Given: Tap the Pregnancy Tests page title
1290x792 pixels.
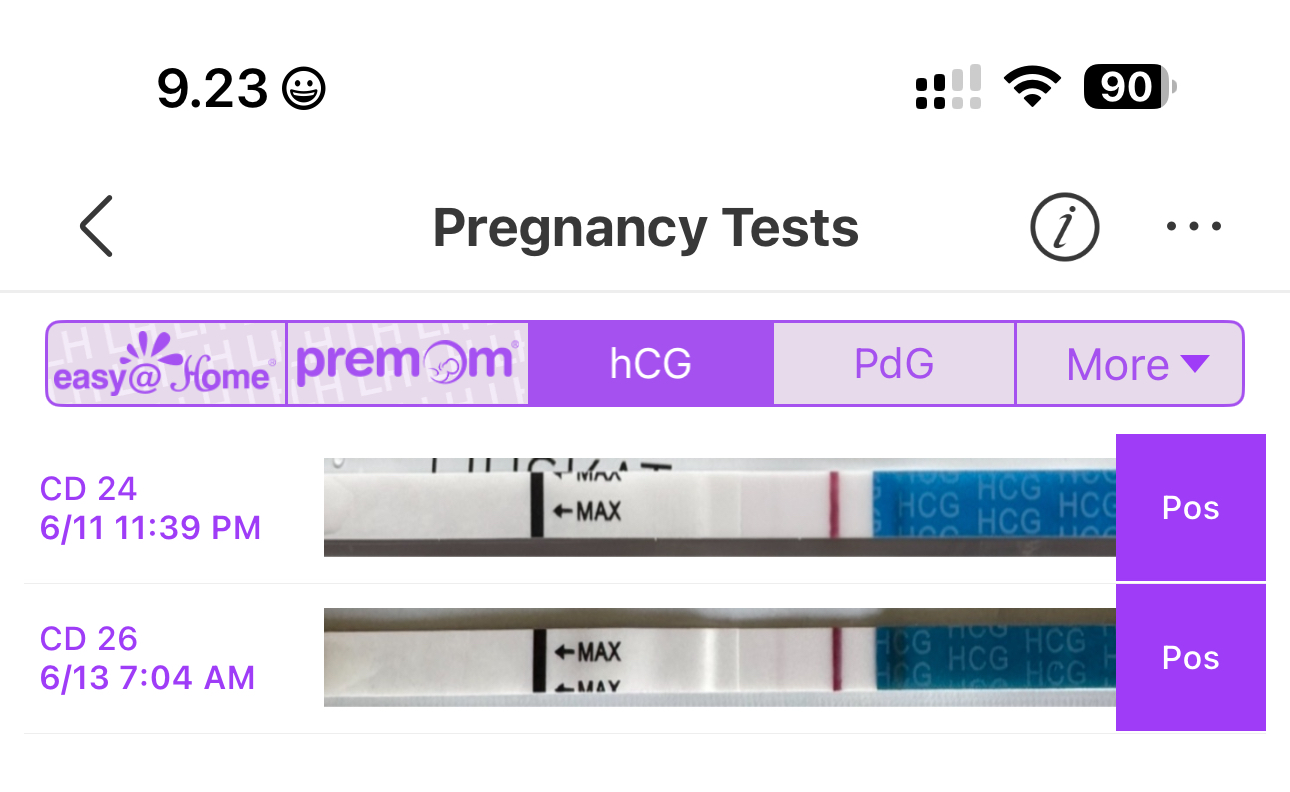Looking at the screenshot, I should point(645,228).
